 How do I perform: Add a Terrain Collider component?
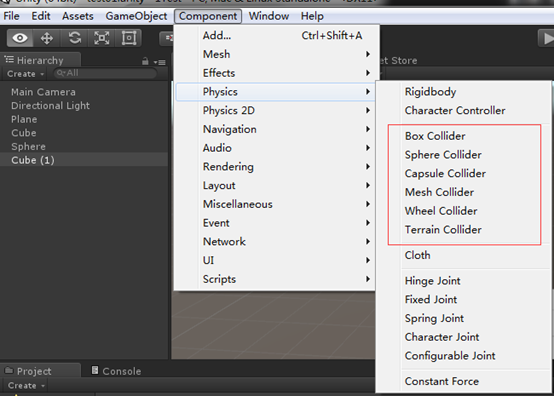[464, 230]
